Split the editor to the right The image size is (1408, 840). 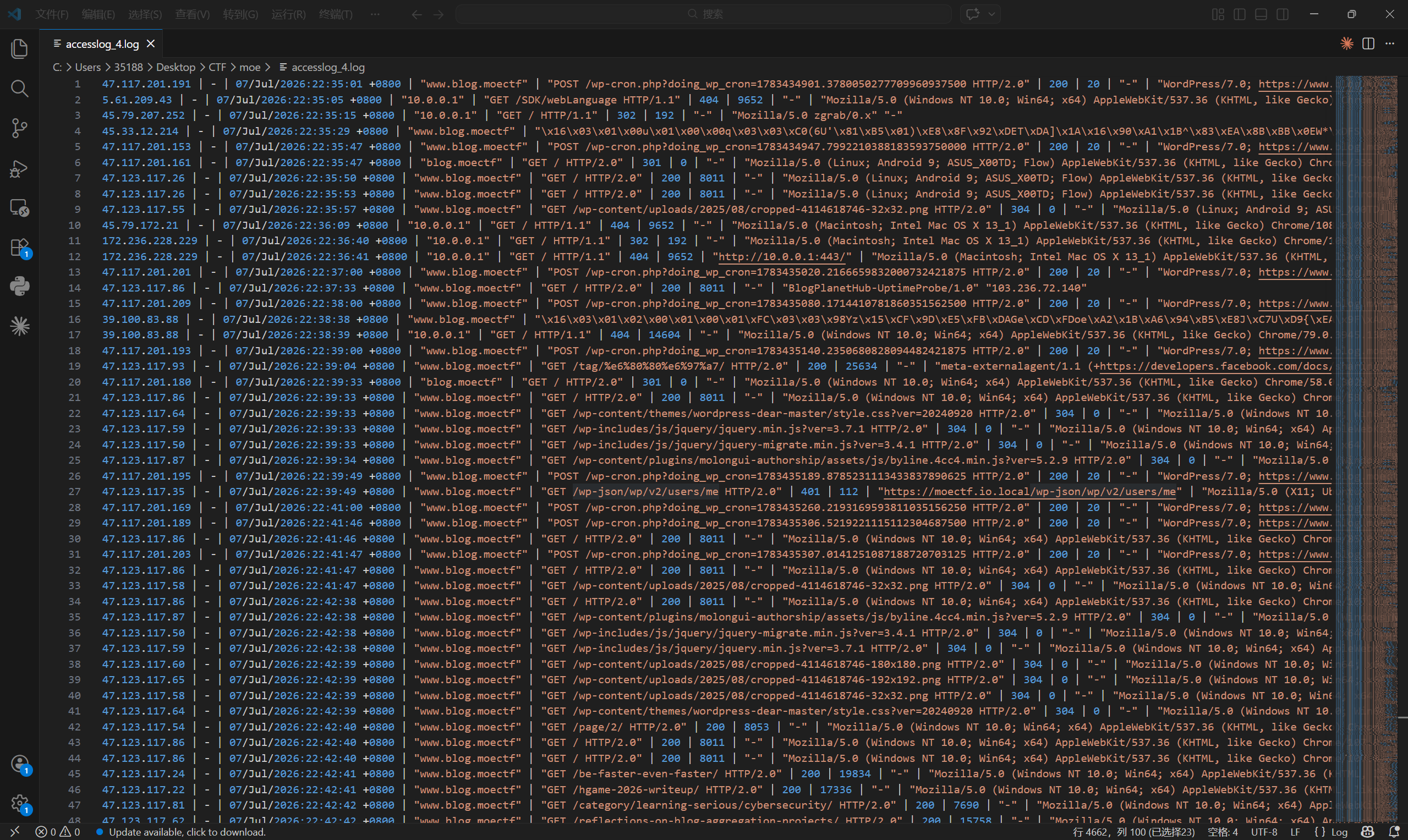[x=1368, y=43]
